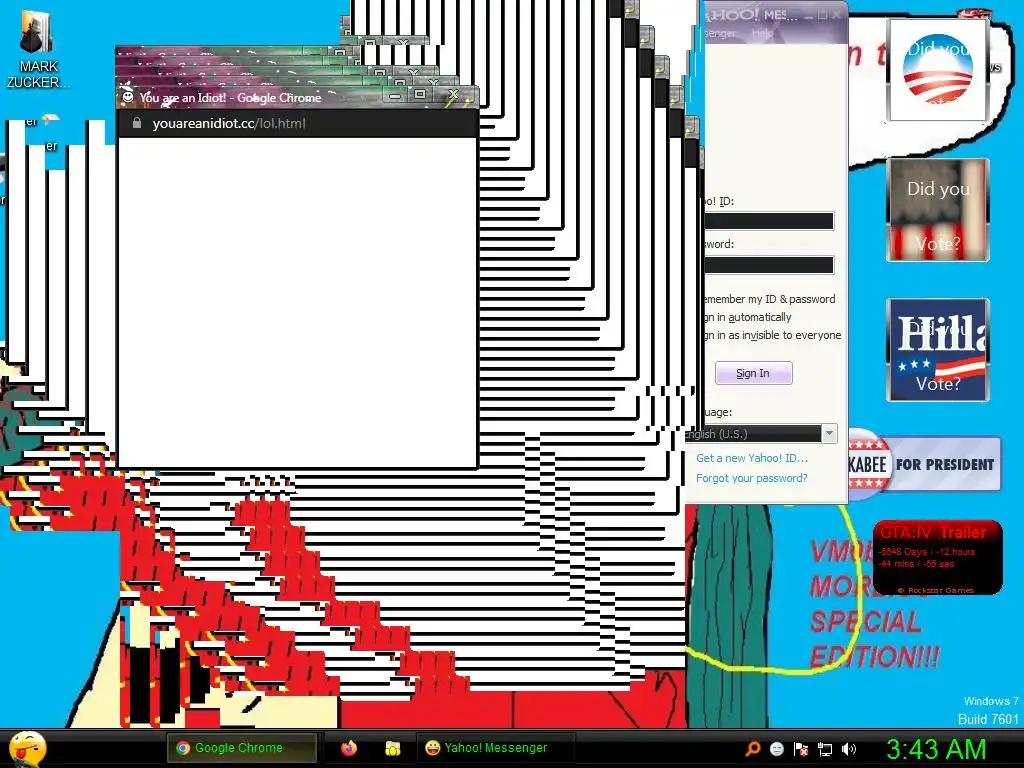Click the American flag 'Did you Vote?' gadget

click(x=938, y=210)
